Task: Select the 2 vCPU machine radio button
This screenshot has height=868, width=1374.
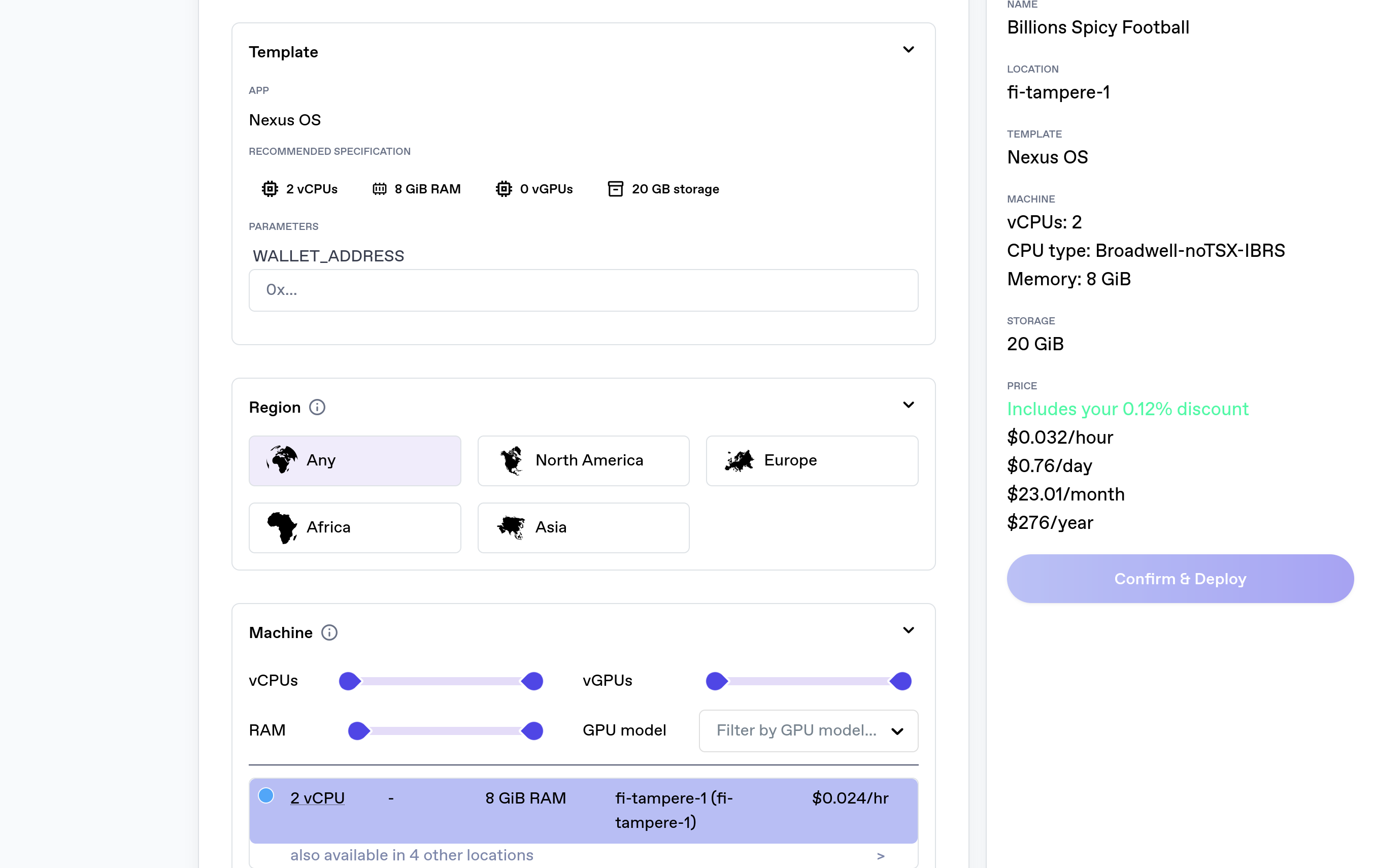Action: coord(266,795)
